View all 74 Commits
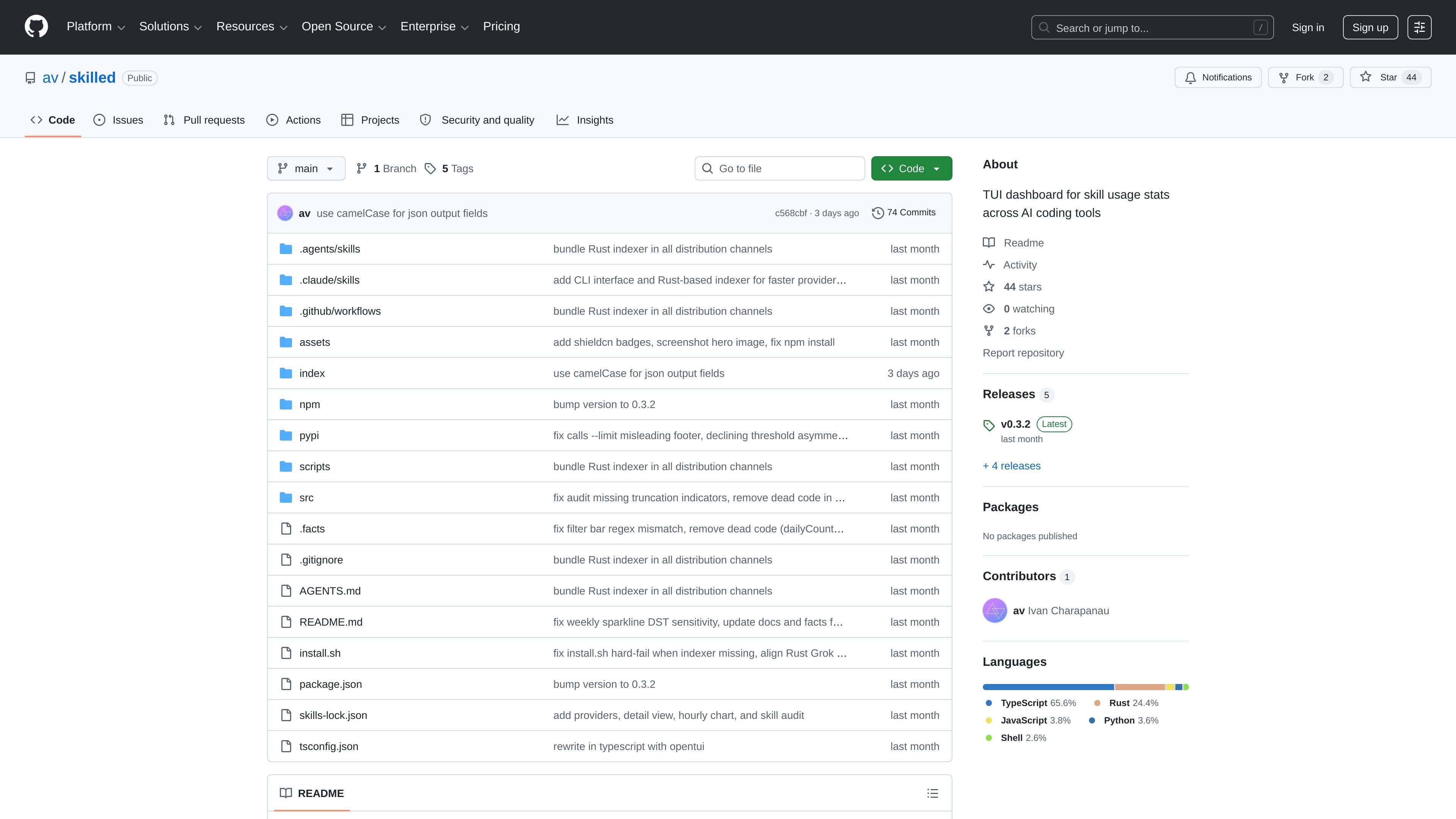The width and height of the screenshot is (1456, 819). (904, 212)
